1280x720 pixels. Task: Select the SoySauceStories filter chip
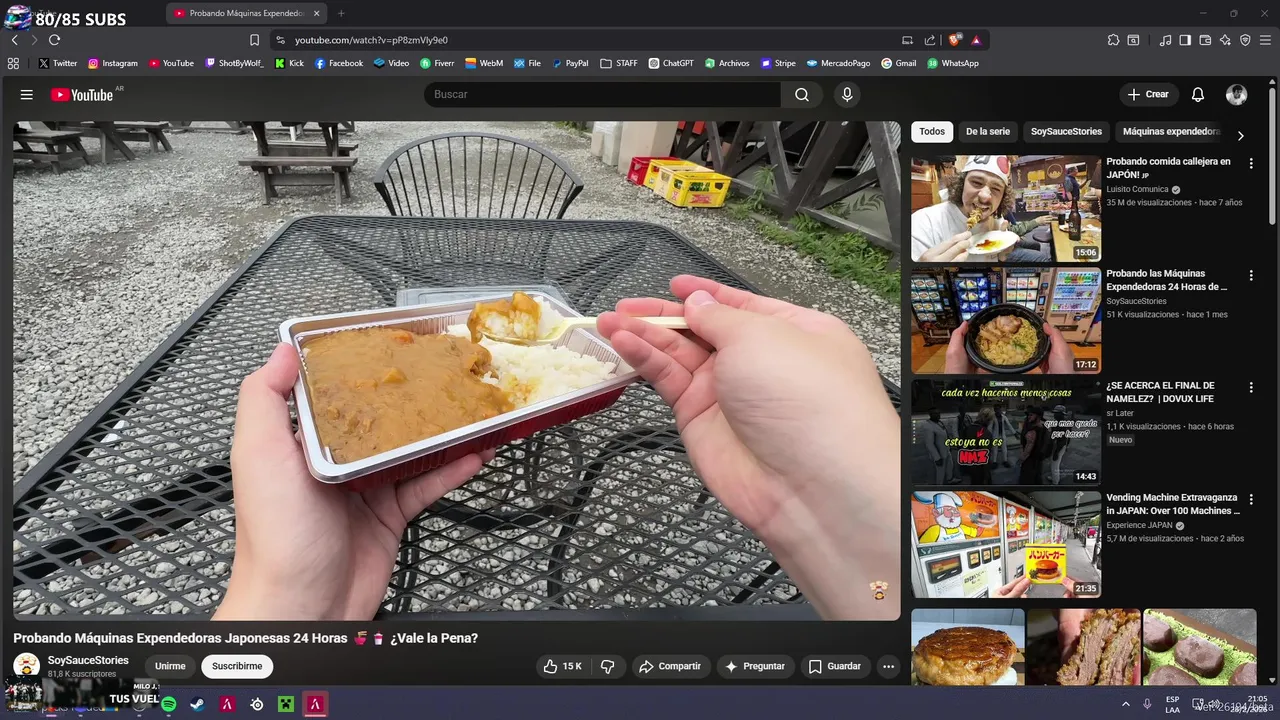[x=1066, y=132]
